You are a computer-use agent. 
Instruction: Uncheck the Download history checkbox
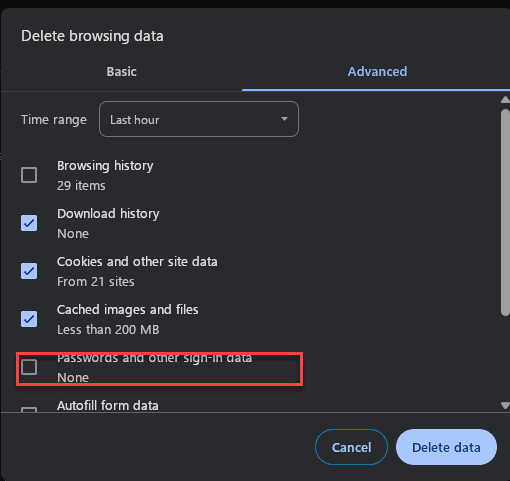(29, 223)
